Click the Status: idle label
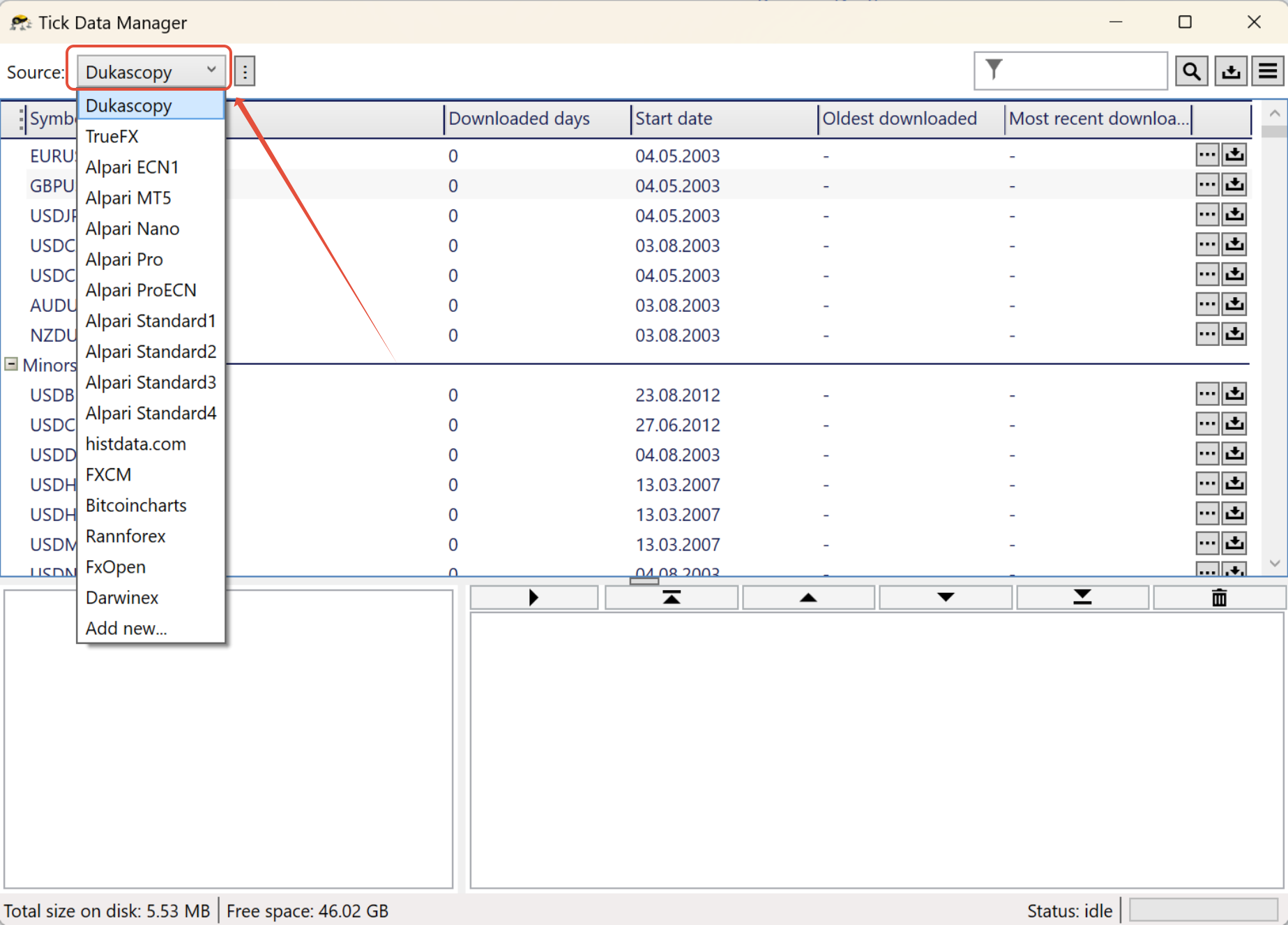 point(1069,910)
